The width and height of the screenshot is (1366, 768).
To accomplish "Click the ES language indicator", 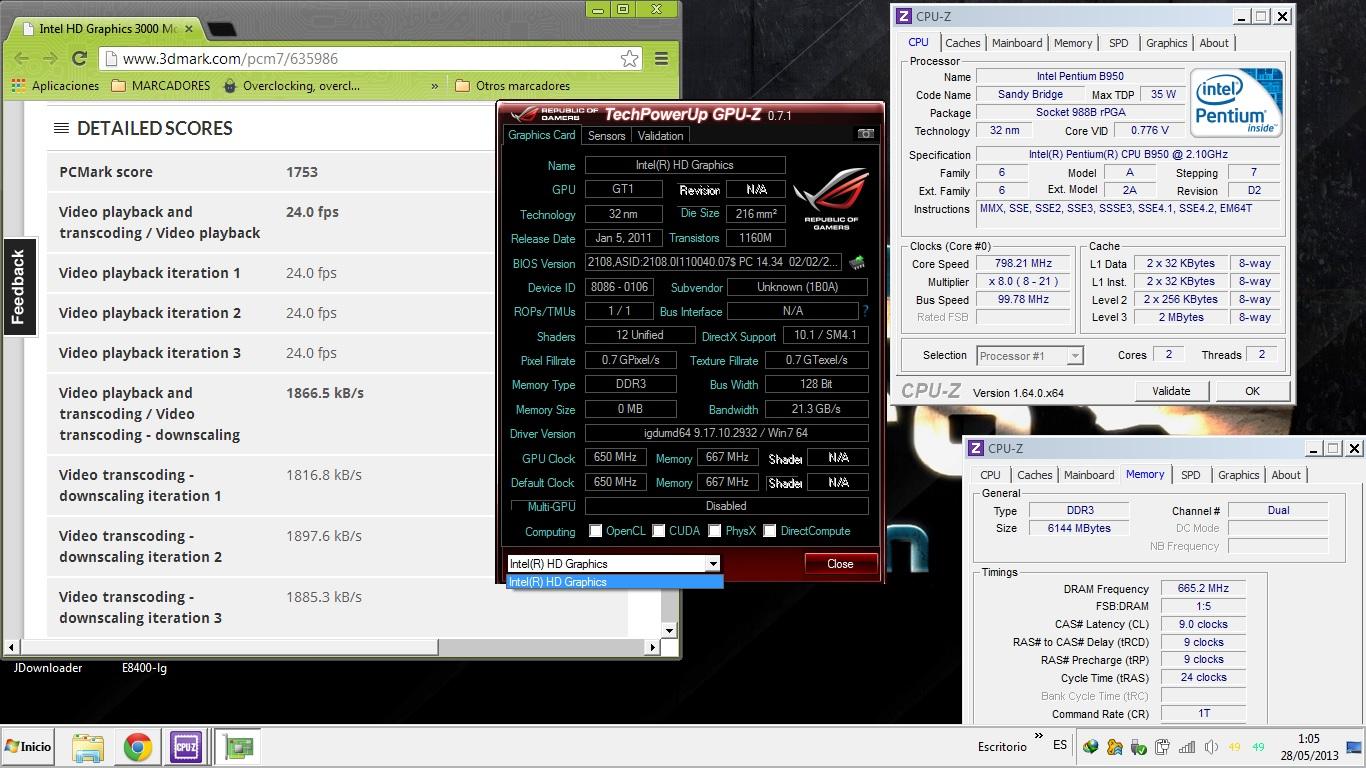I will pyautogui.click(x=1060, y=746).
